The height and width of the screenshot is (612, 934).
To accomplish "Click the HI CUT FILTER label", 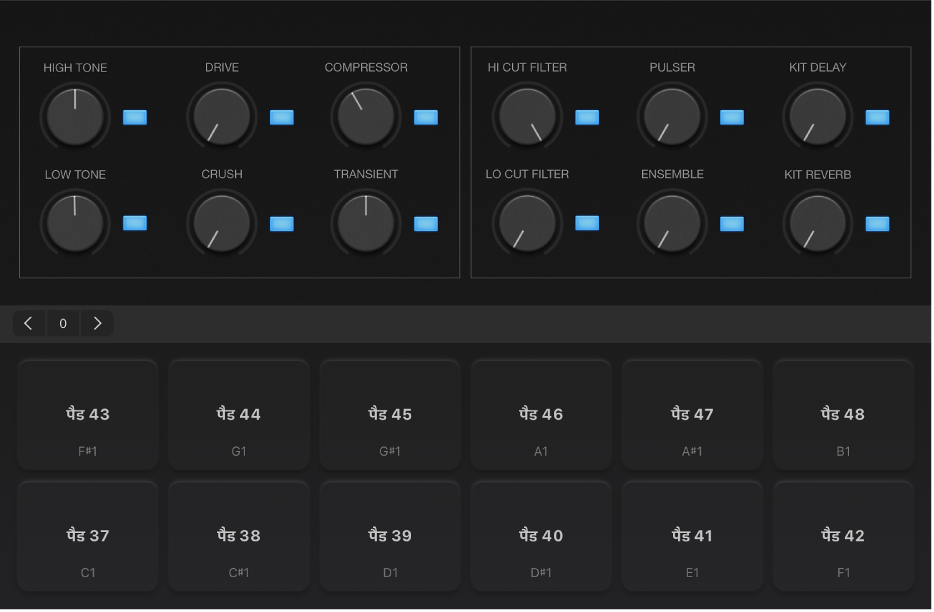I will (527, 67).
